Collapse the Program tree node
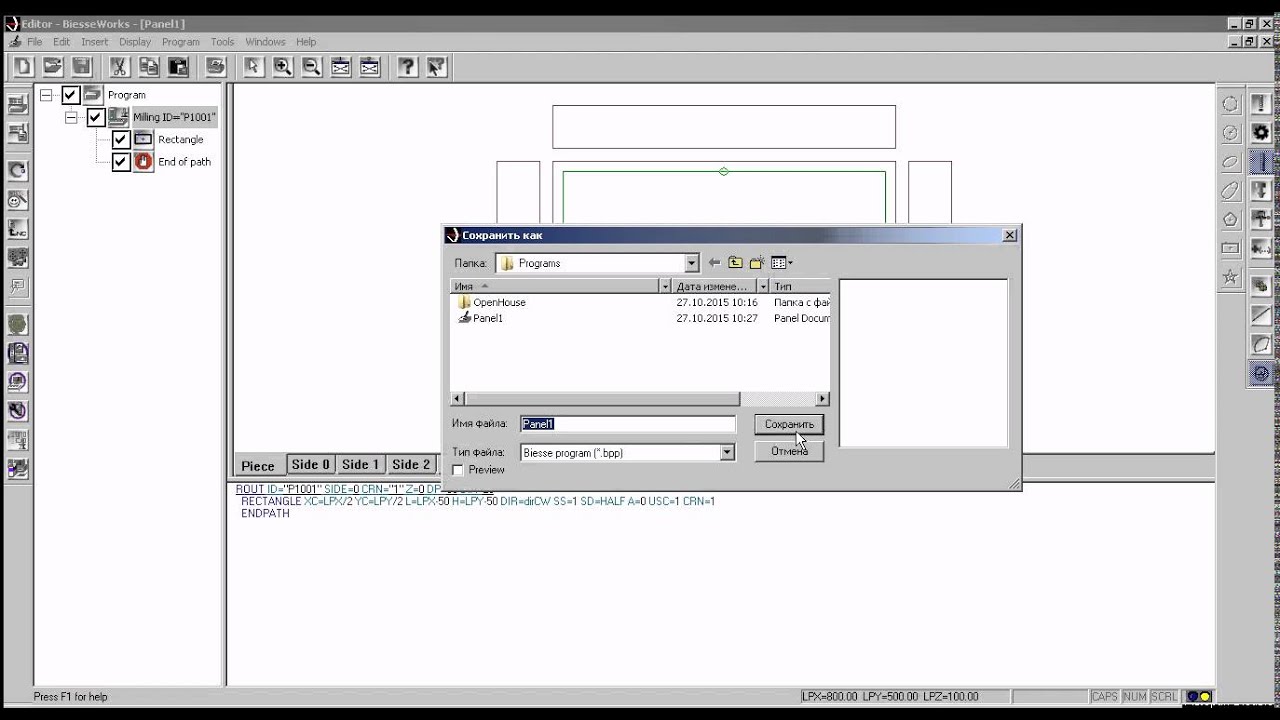 (46, 95)
